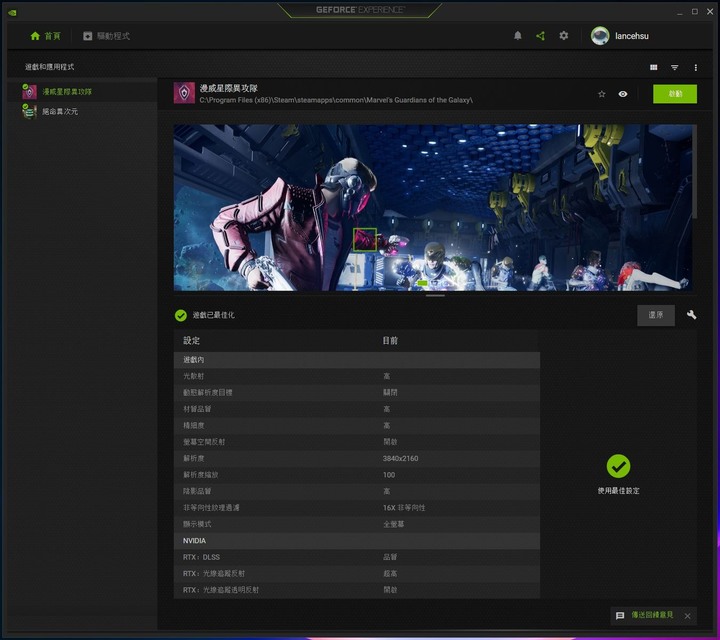720x640 pixels.
Task: Launch game with green 啟動 button
Action: coord(675,94)
